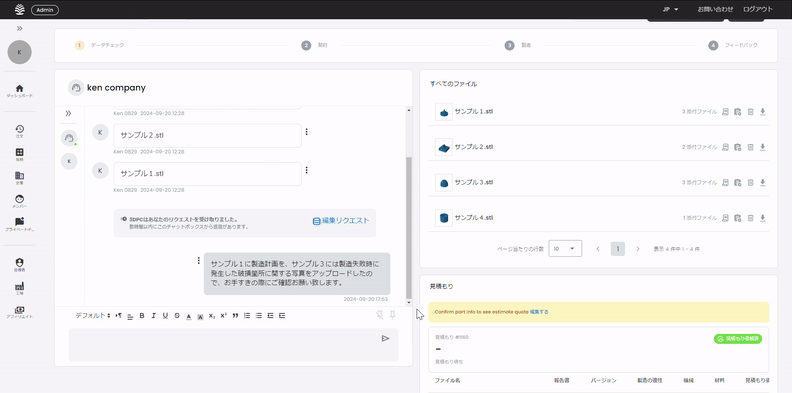
Task: Open the Dashboard home icon
Action: point(20,88)
